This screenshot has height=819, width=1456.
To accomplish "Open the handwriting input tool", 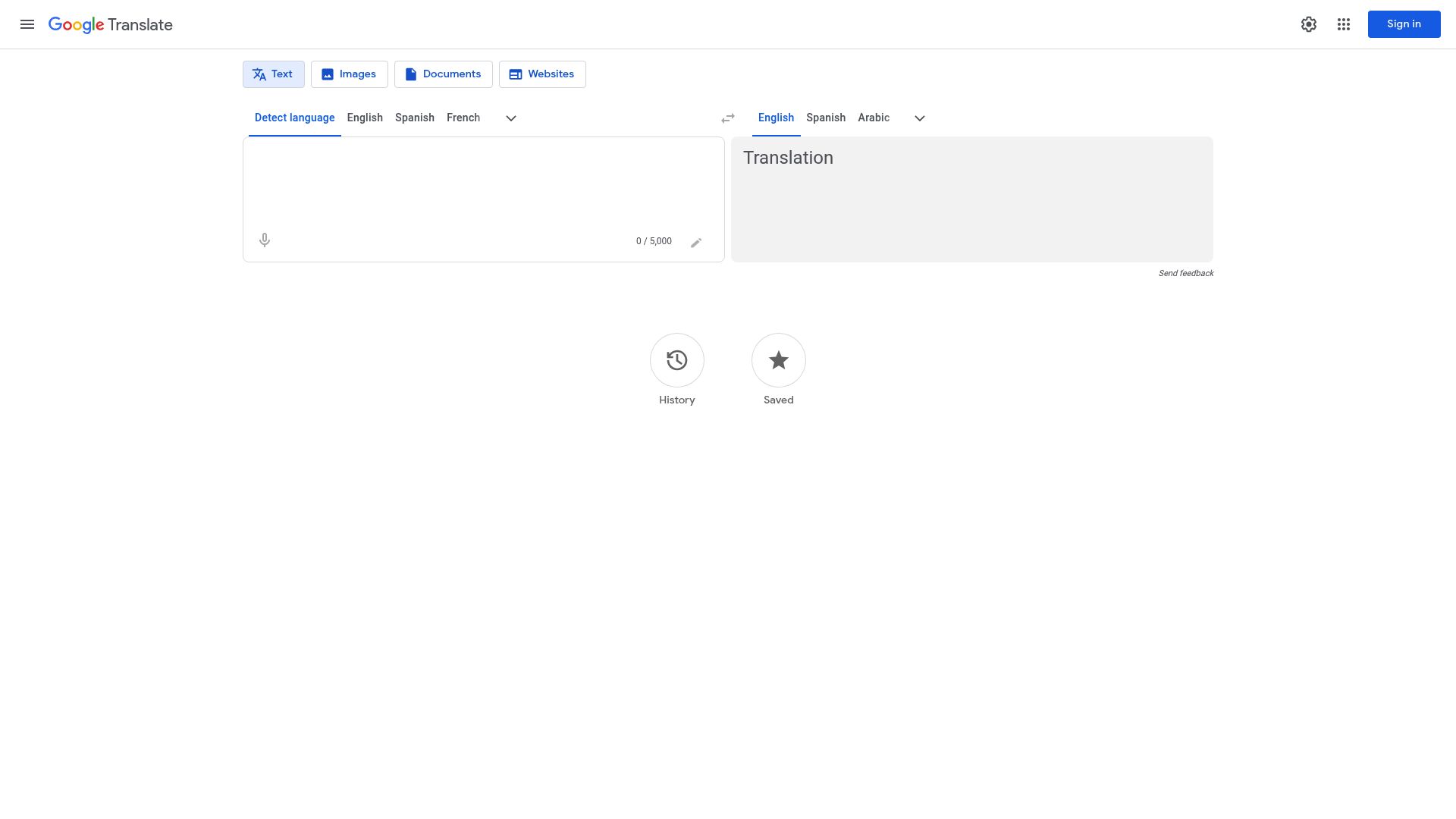I will click(696, 242).
